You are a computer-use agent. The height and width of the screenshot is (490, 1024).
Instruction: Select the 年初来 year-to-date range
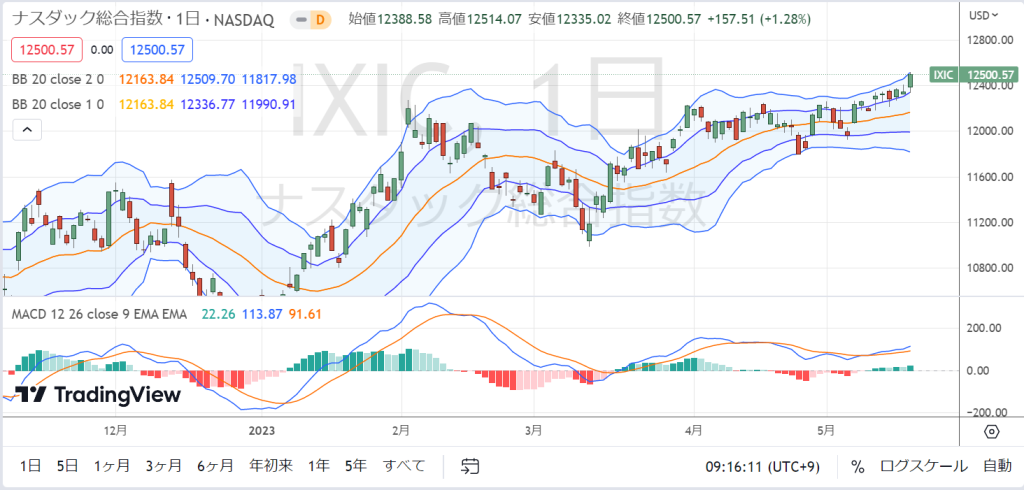tap(271, 466)
